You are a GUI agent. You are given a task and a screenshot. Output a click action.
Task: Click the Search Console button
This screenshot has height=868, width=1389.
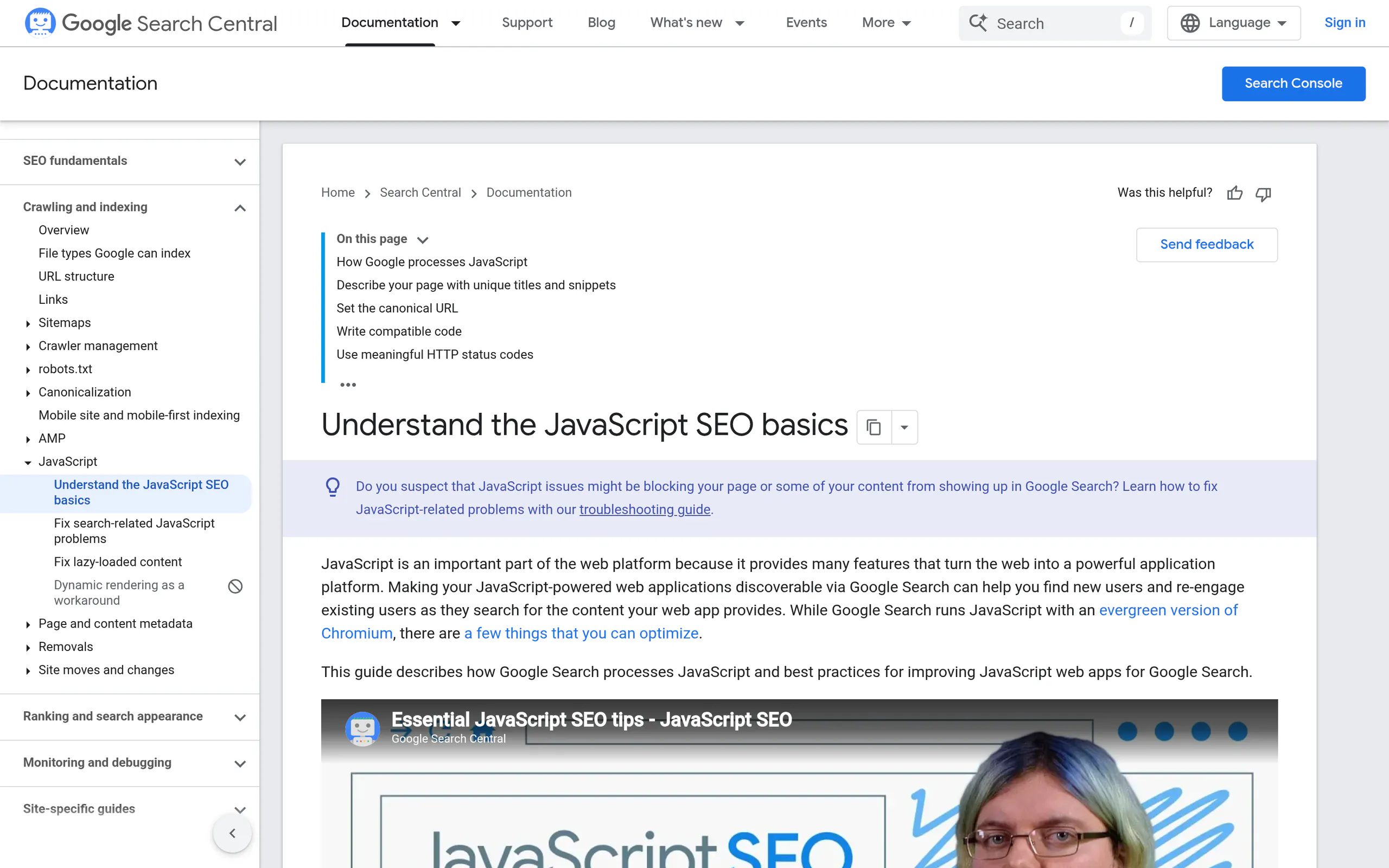(x=1293, y=84)
